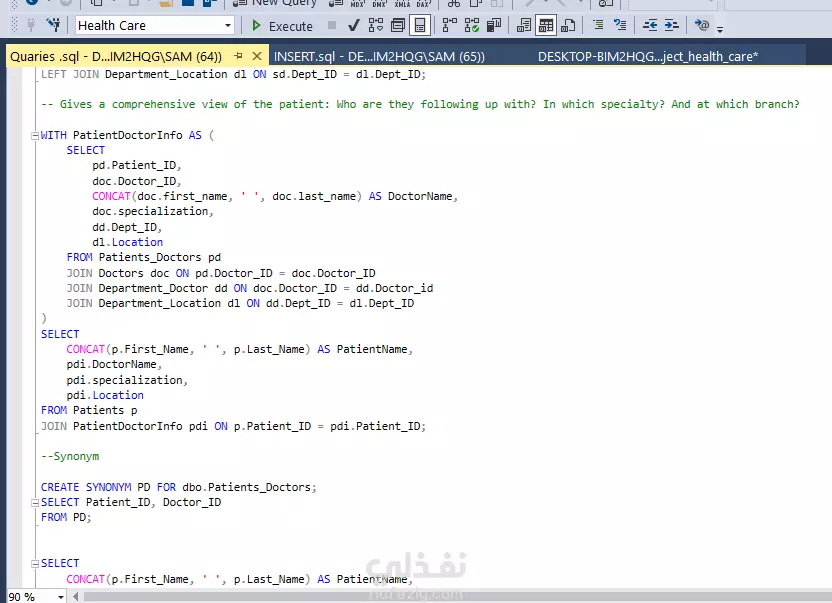
Task: Click 'FROM Patients_Doctors pd' line
Action: click(144, 257)
